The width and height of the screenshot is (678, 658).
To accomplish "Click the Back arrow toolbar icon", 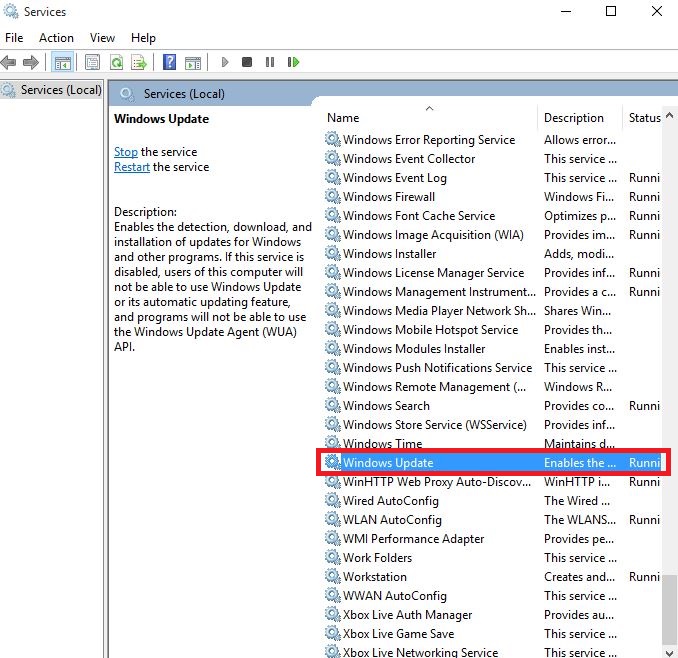I will (x=9, y=63).
